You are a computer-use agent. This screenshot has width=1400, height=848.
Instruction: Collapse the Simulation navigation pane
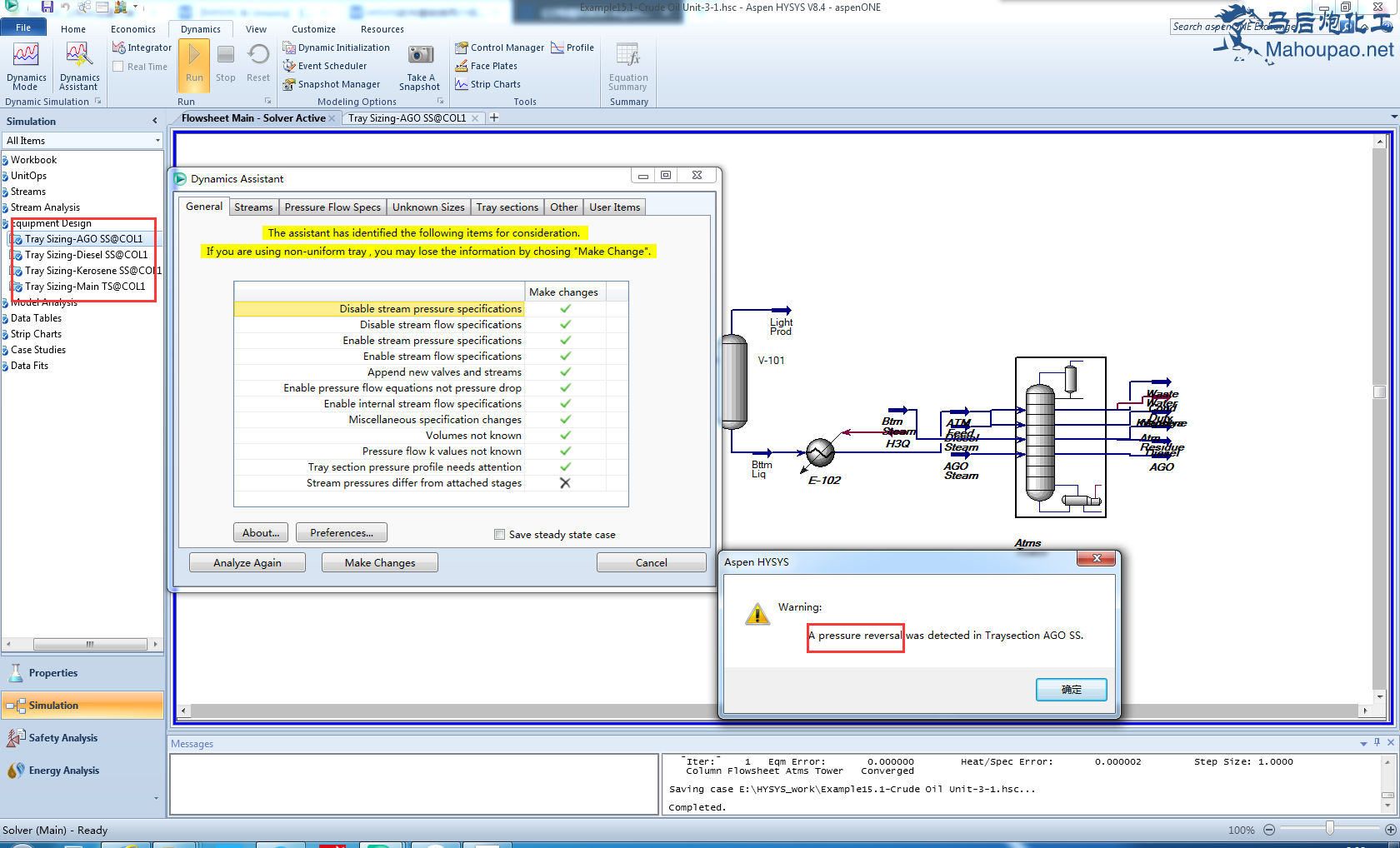tap(155, 121)
